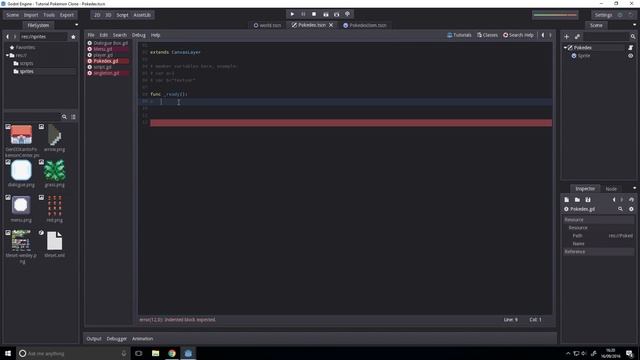Select the scripts folder
The width and height of the screenshot is (640, 360).
click(27, 63)
